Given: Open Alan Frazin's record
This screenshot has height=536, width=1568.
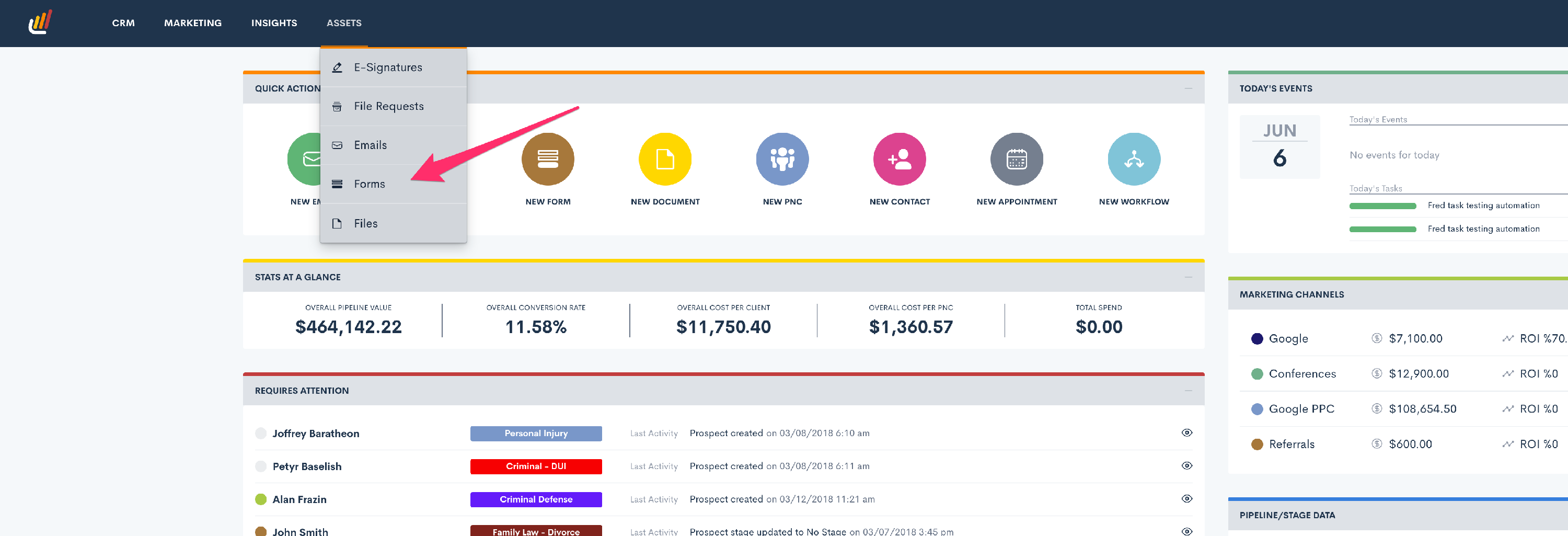Looking at the screenshot, I should (x=299, y=499).
